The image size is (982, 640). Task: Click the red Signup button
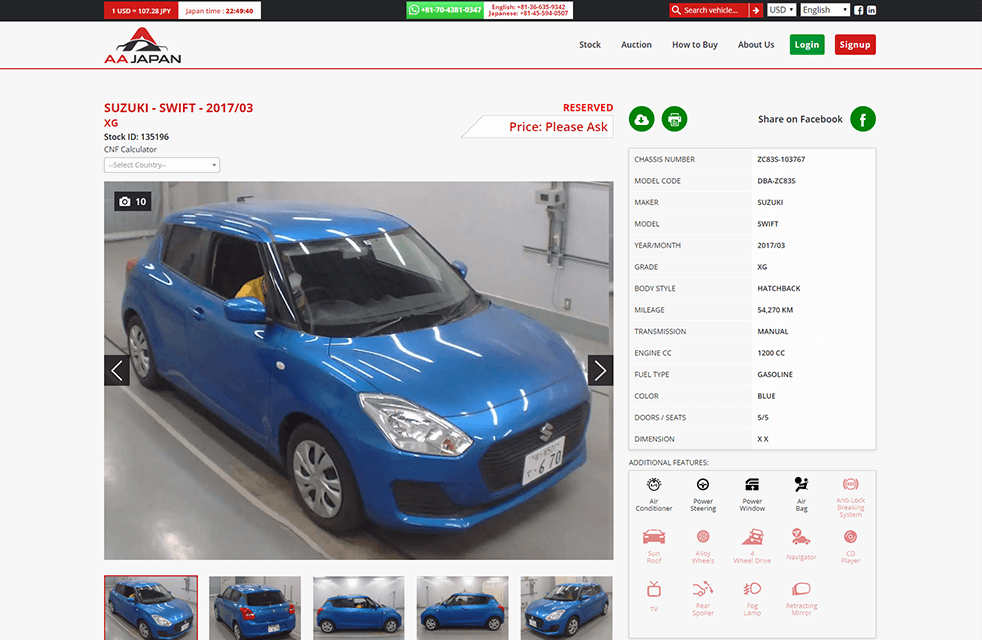coord(855,45)
